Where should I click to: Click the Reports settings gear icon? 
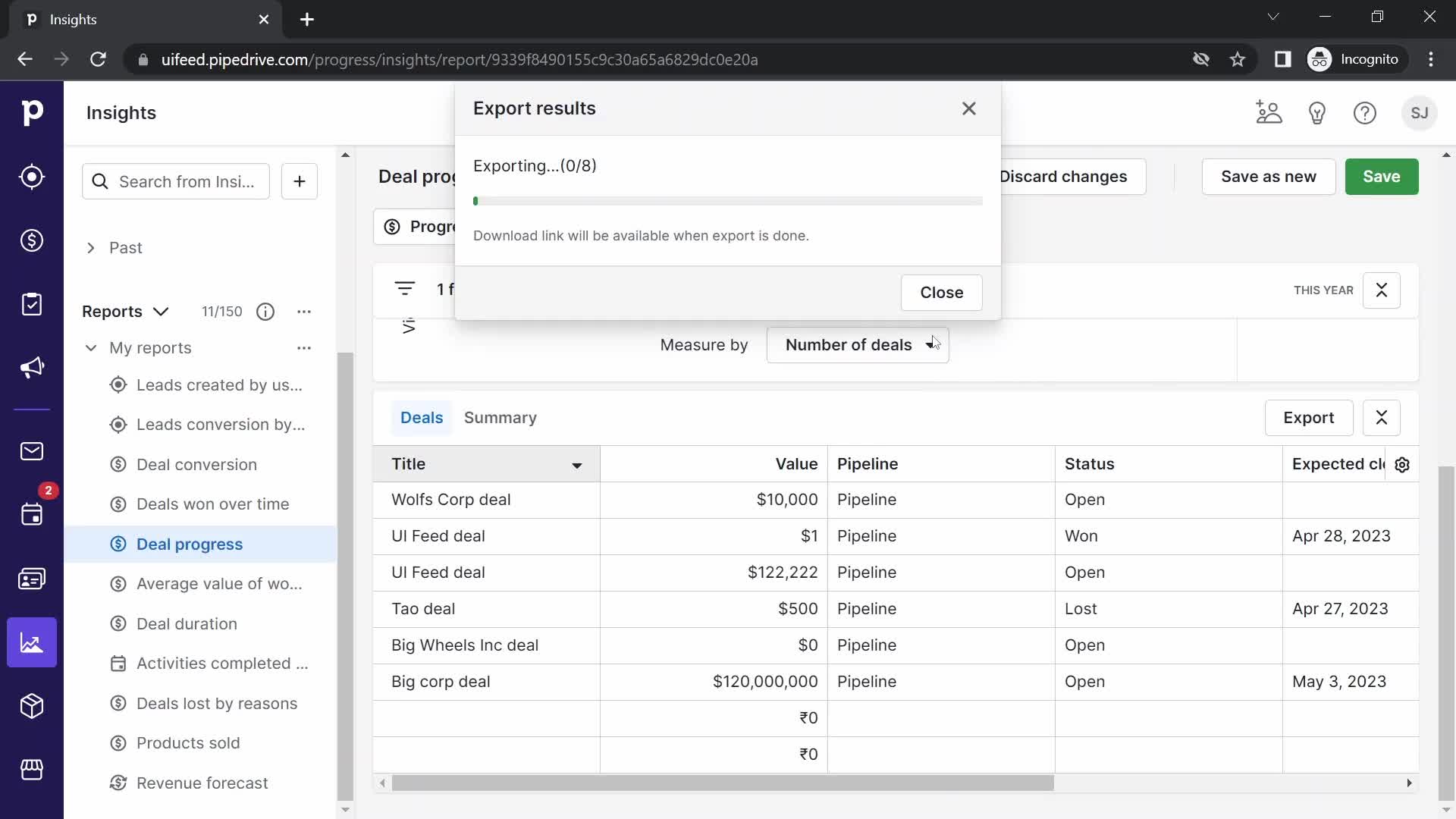[x=1402, y=463]
